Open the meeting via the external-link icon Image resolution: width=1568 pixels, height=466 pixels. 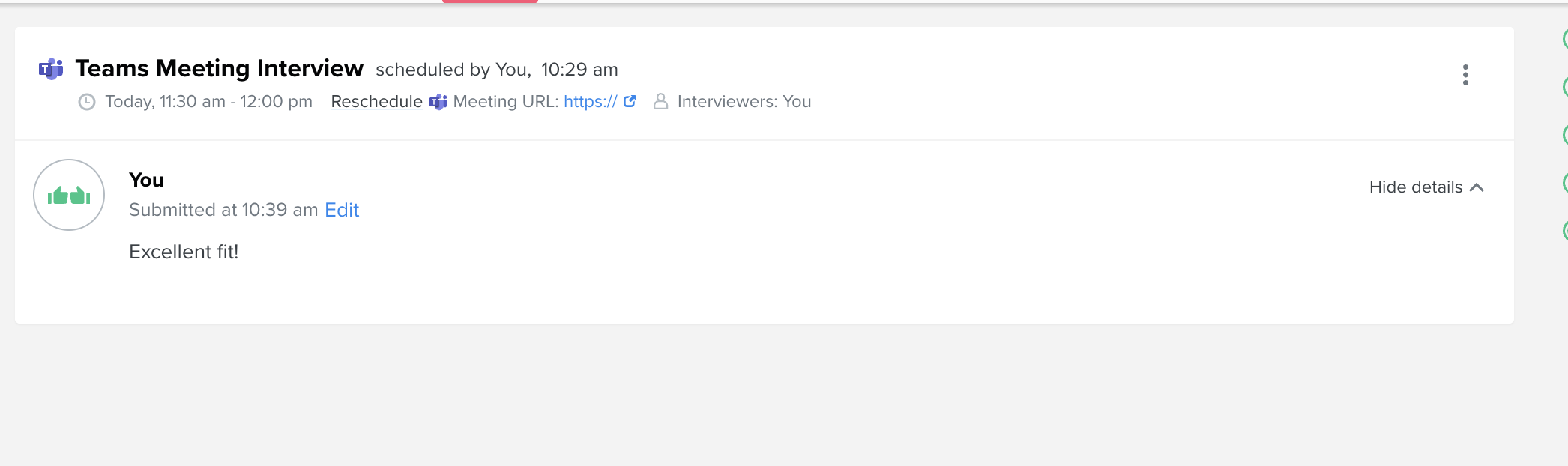pos(630,101)
